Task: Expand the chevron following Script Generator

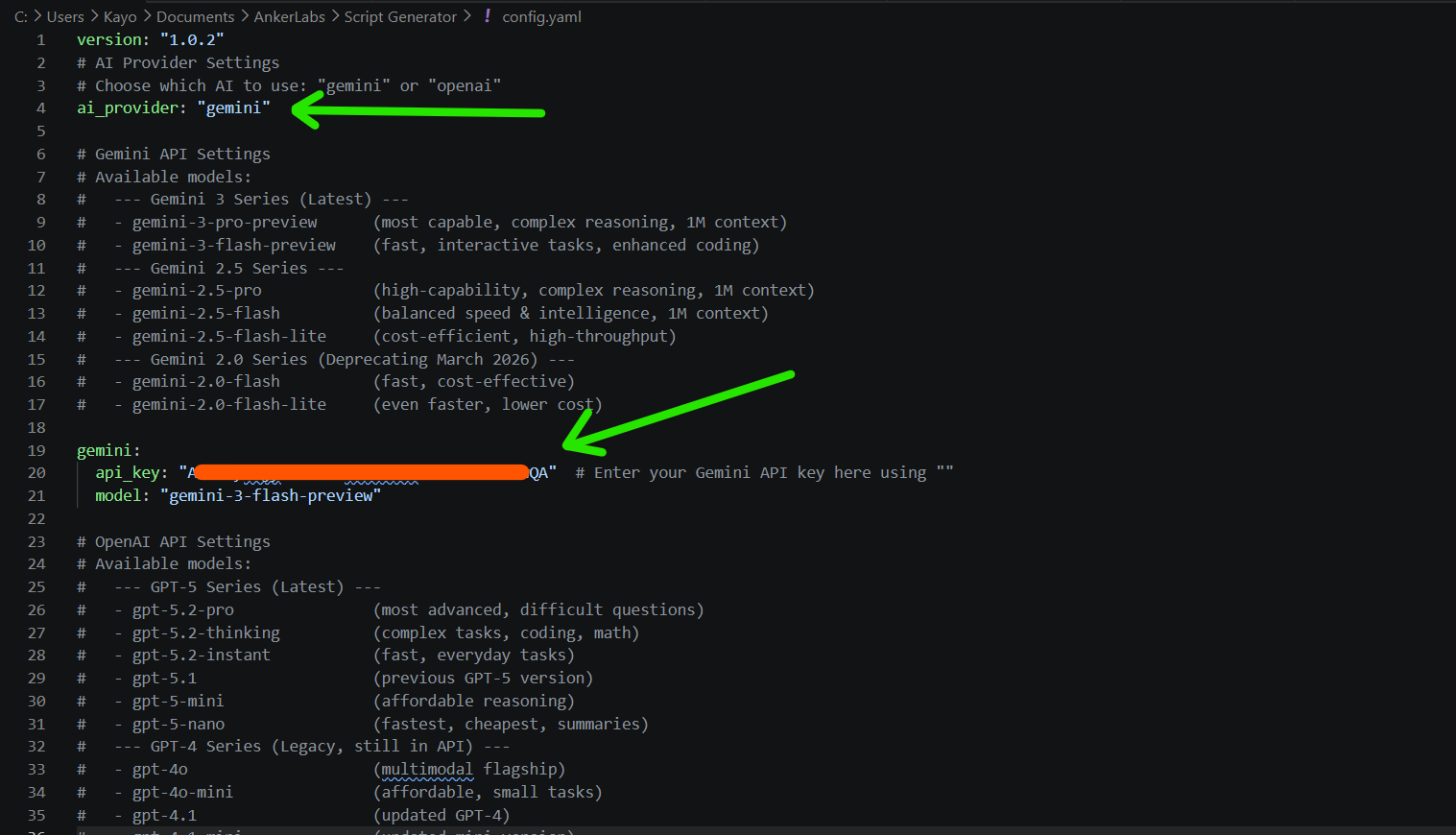Action: (466, 16)
